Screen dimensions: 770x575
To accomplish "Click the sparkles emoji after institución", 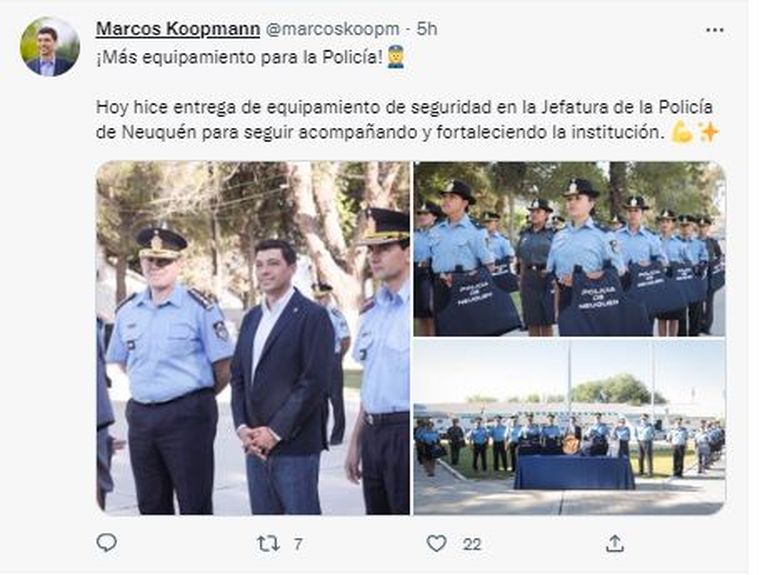I will 709,133.
